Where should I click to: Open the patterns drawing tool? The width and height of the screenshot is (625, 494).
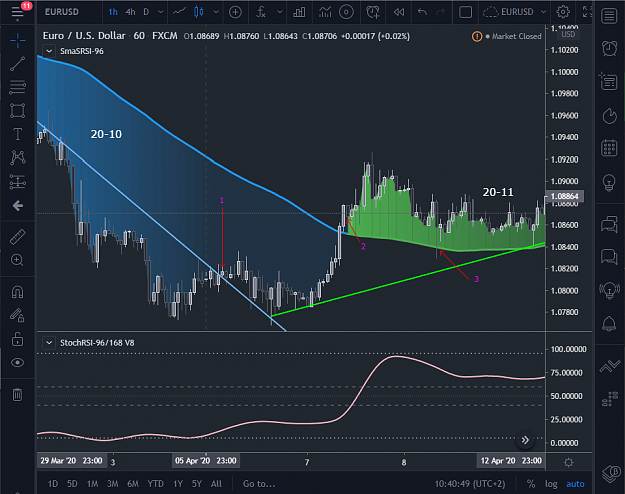point(18,157)
